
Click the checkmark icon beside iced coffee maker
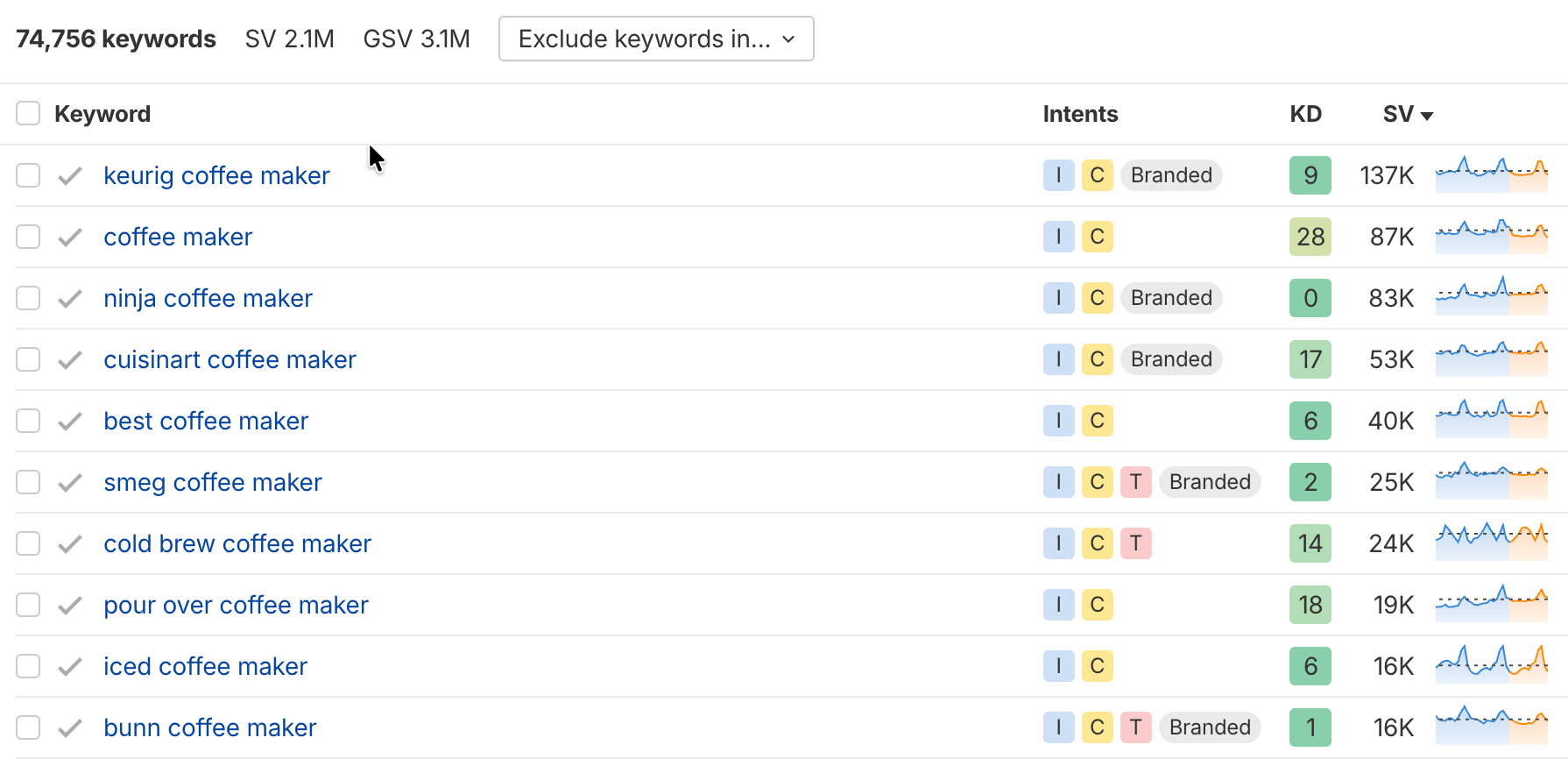[70, 667]
